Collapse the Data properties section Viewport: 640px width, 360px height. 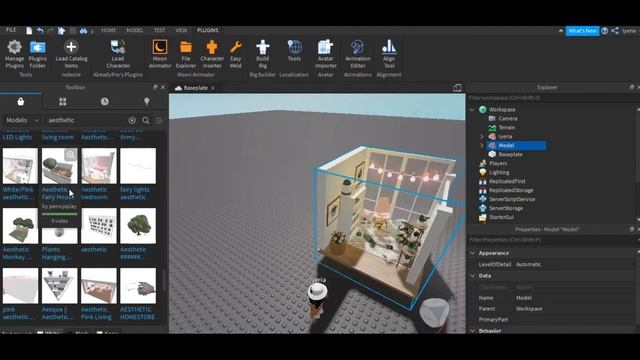pyautogui.click(x=472, y=276)
